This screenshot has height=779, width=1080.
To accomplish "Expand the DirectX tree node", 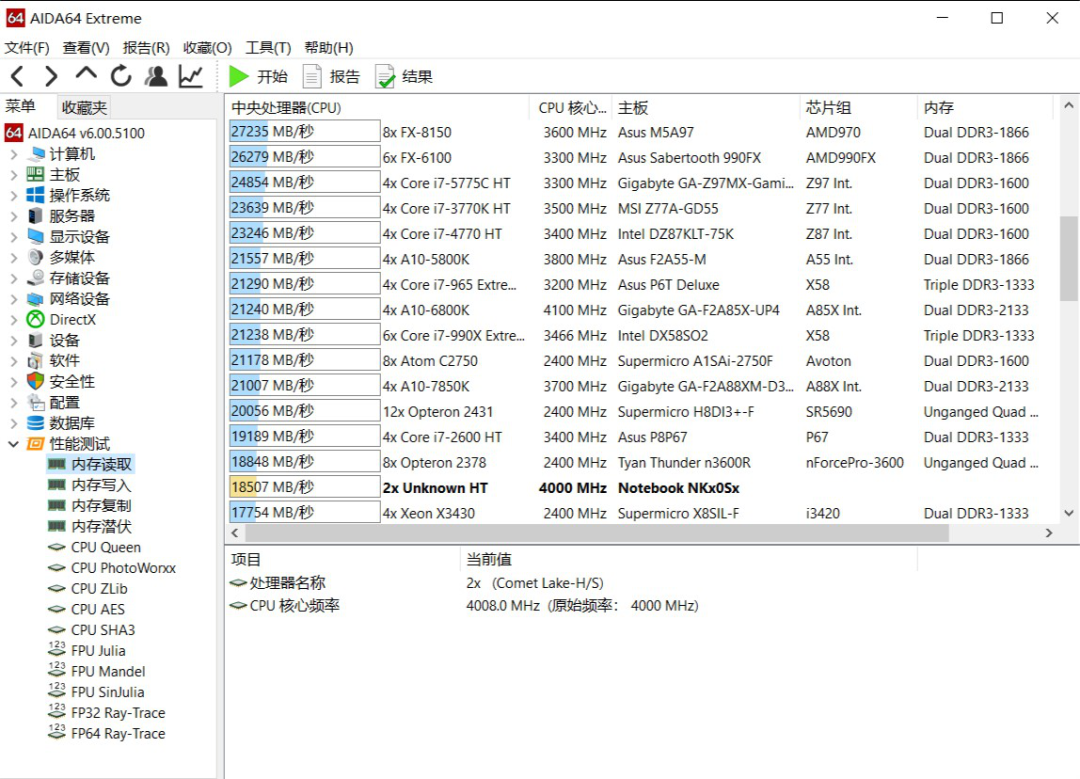I will point(14,319).
